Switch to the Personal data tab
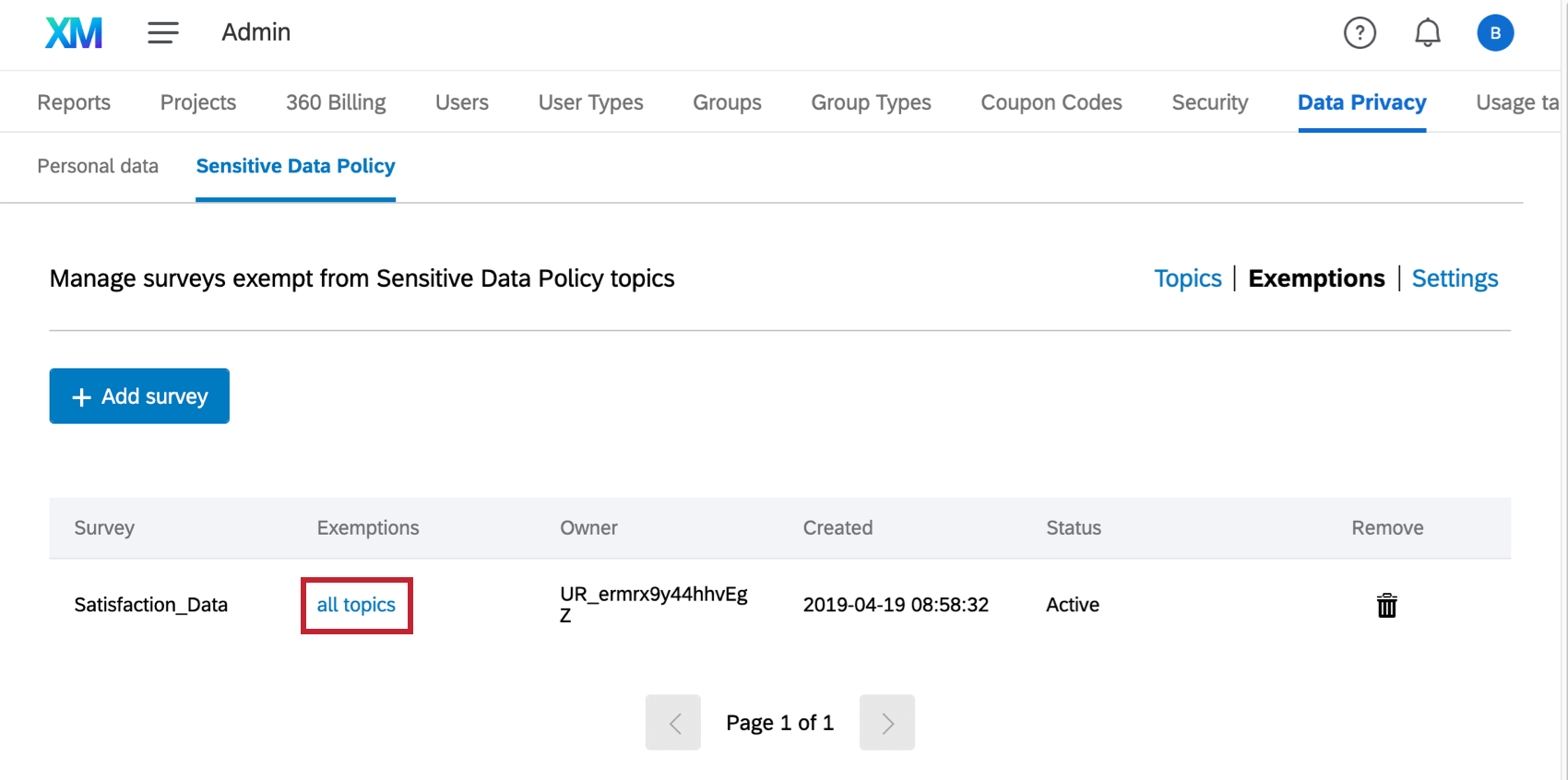This screenshot has height=780, width=1568. pos(98,166)
